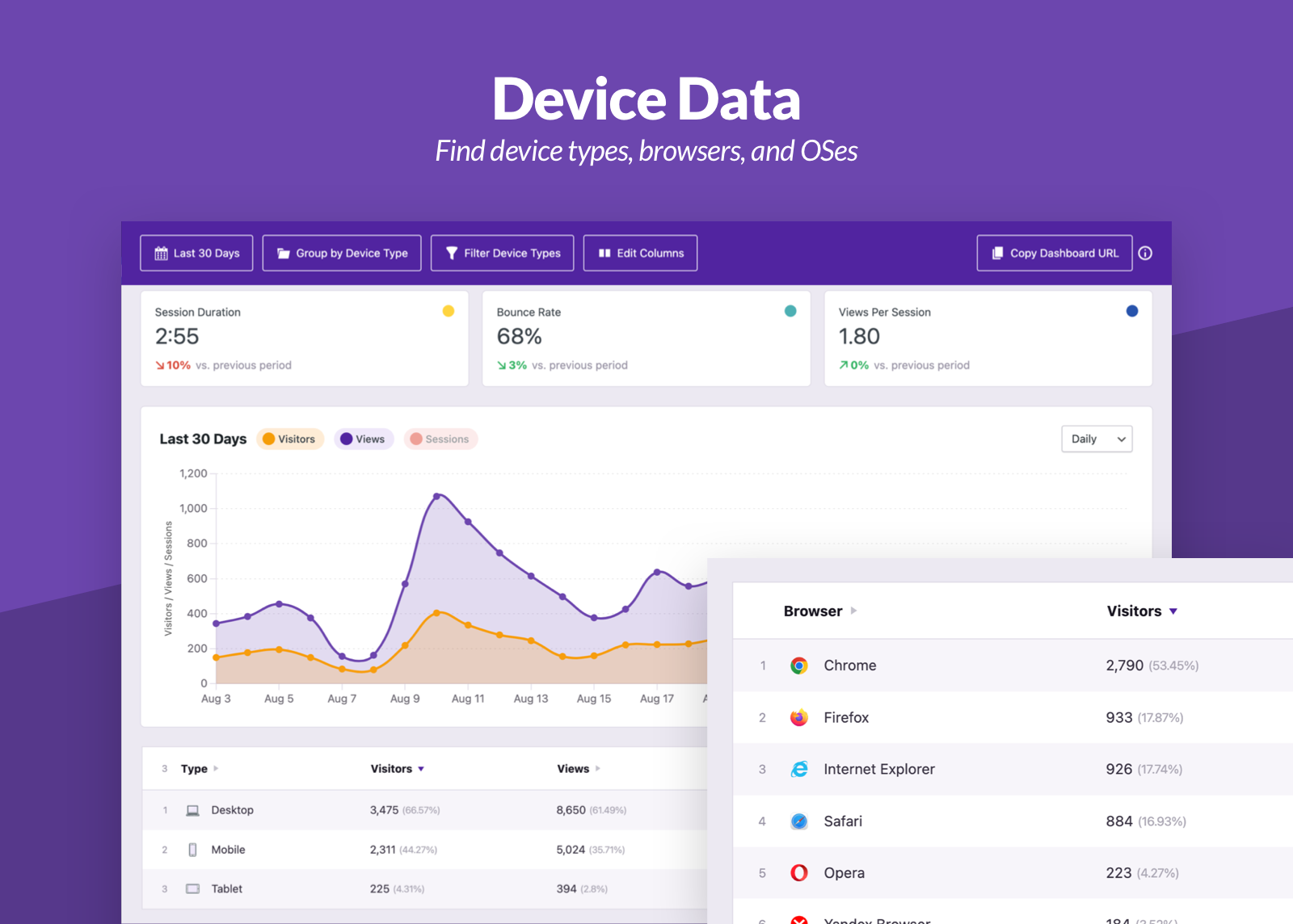Click the Session Duration down-trend arrow icon
Viewport: 1293px width, 924px height.
point(160,365)
